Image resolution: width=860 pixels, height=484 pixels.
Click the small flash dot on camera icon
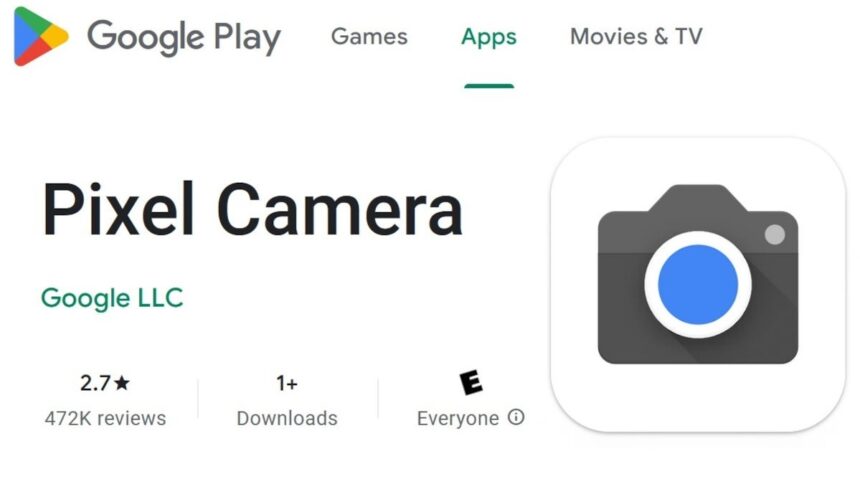point(774,234)
